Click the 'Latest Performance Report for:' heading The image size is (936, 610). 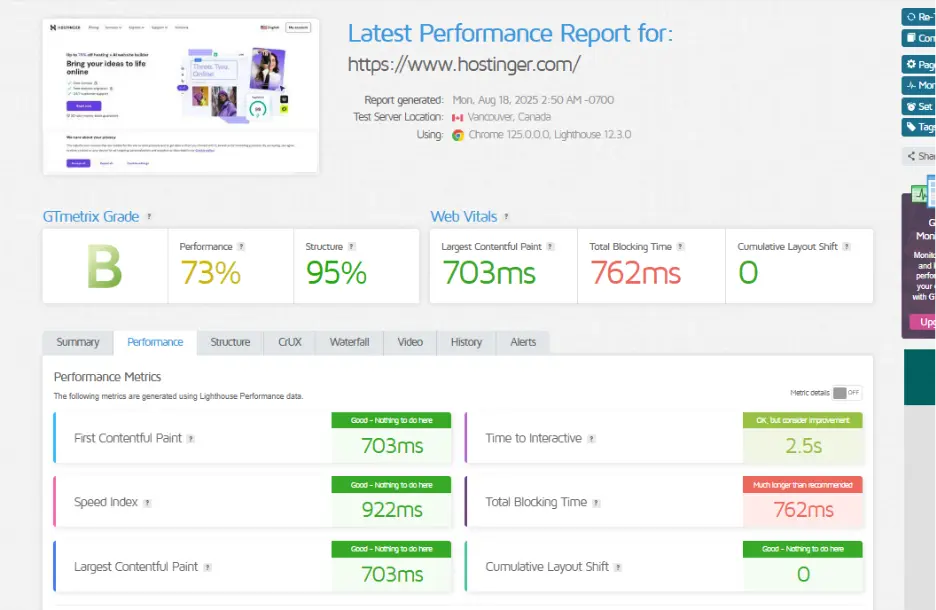pos(510,33)
